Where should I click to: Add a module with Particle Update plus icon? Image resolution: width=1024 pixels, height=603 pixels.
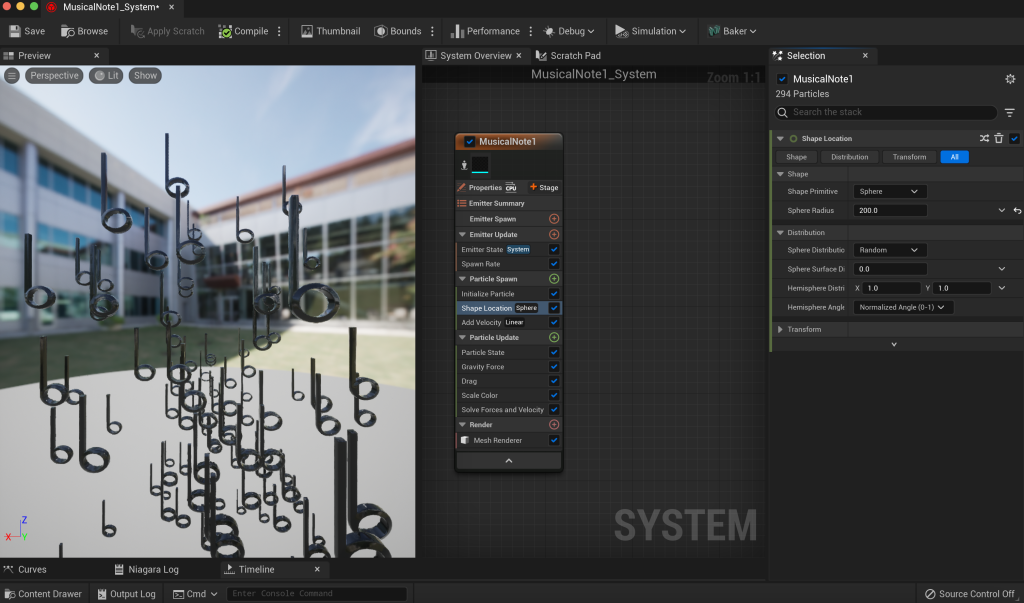(x=554, y=337)
